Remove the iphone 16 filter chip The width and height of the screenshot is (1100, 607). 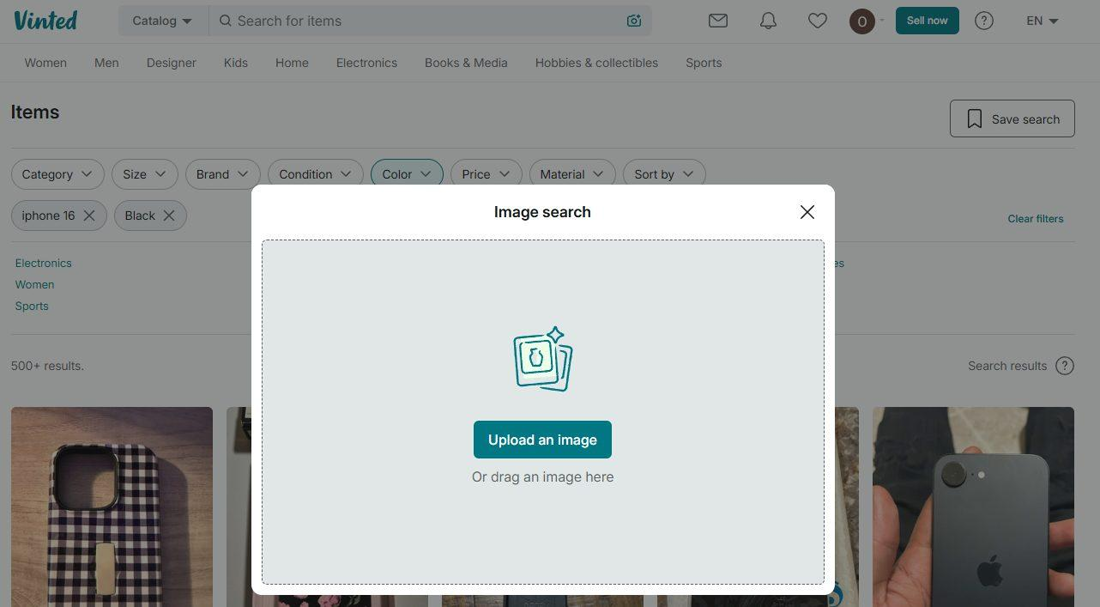(89, 215)
